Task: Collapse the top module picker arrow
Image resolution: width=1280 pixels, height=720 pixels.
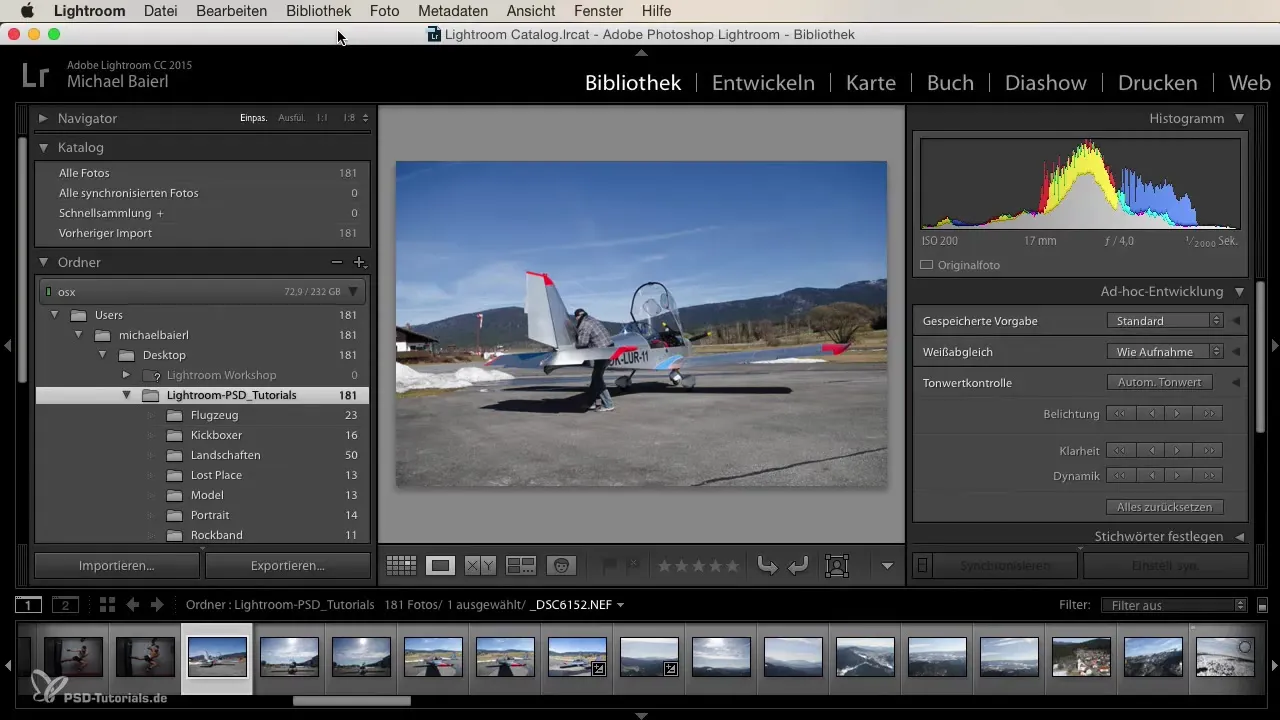Action: pyautogui.click(x=641, y=51)
